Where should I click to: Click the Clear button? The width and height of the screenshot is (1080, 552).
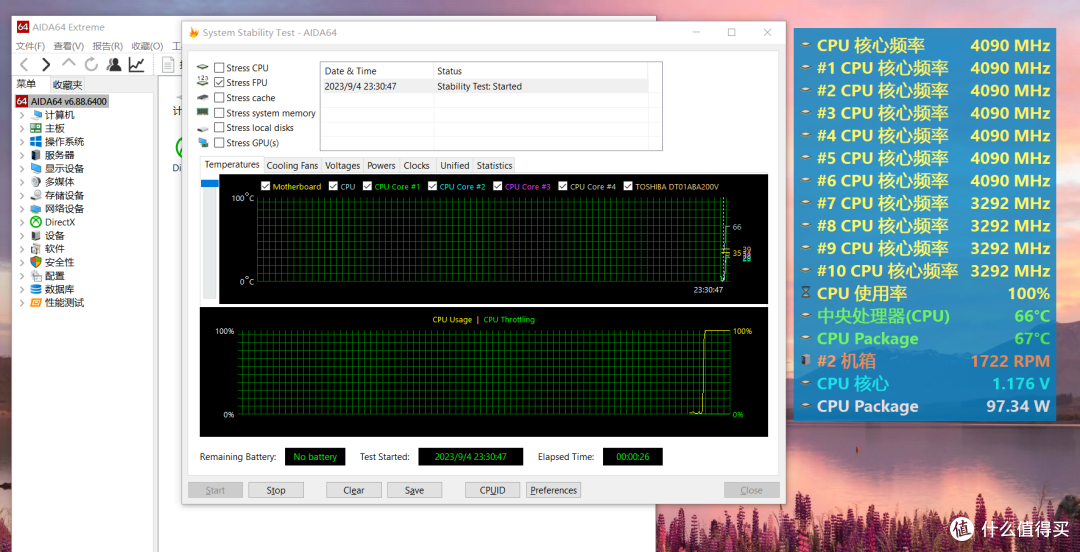coord(354,490)
